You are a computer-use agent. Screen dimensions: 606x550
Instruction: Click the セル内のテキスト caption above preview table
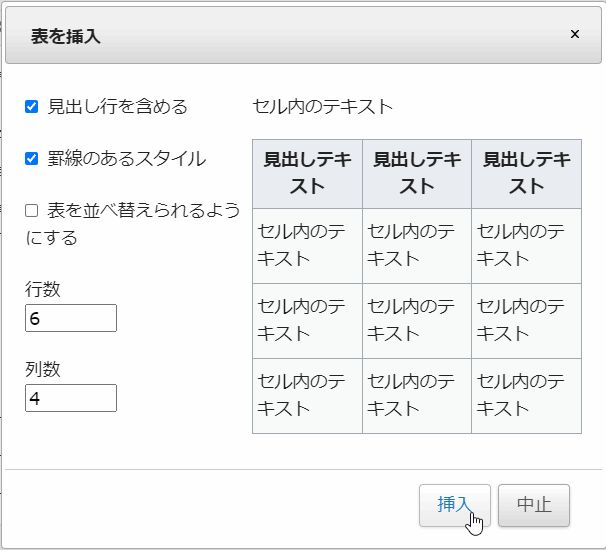click(323, 106)
